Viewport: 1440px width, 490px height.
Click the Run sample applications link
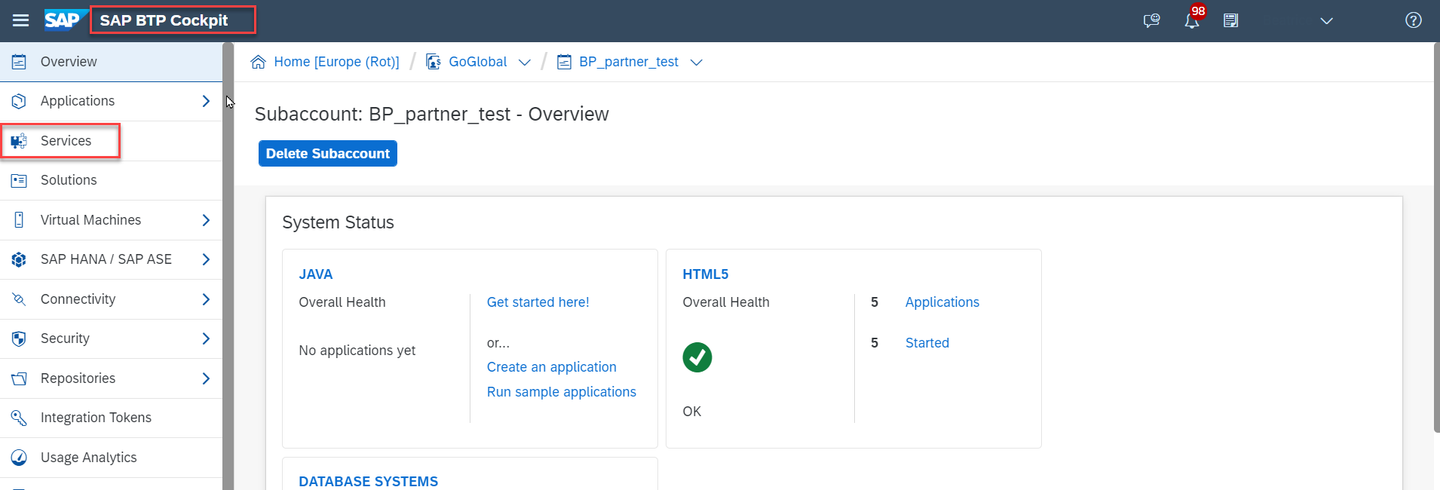click(561, 392)
